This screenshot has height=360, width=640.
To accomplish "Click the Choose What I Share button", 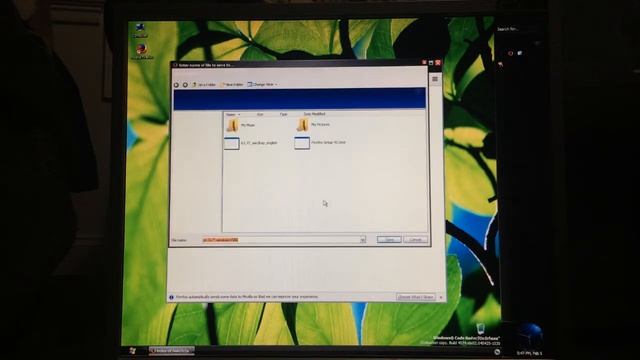I will click(416, 297).
